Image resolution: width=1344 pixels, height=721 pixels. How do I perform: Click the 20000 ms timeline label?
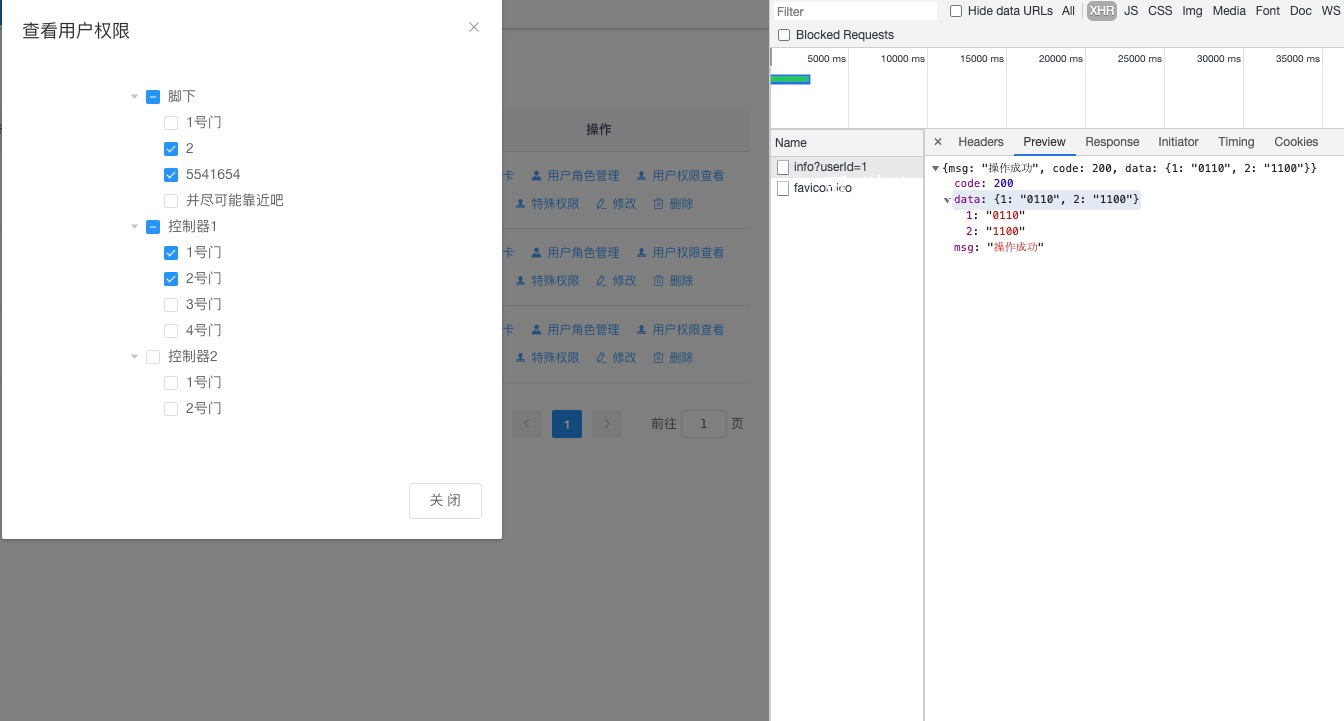click(1060, 59)
